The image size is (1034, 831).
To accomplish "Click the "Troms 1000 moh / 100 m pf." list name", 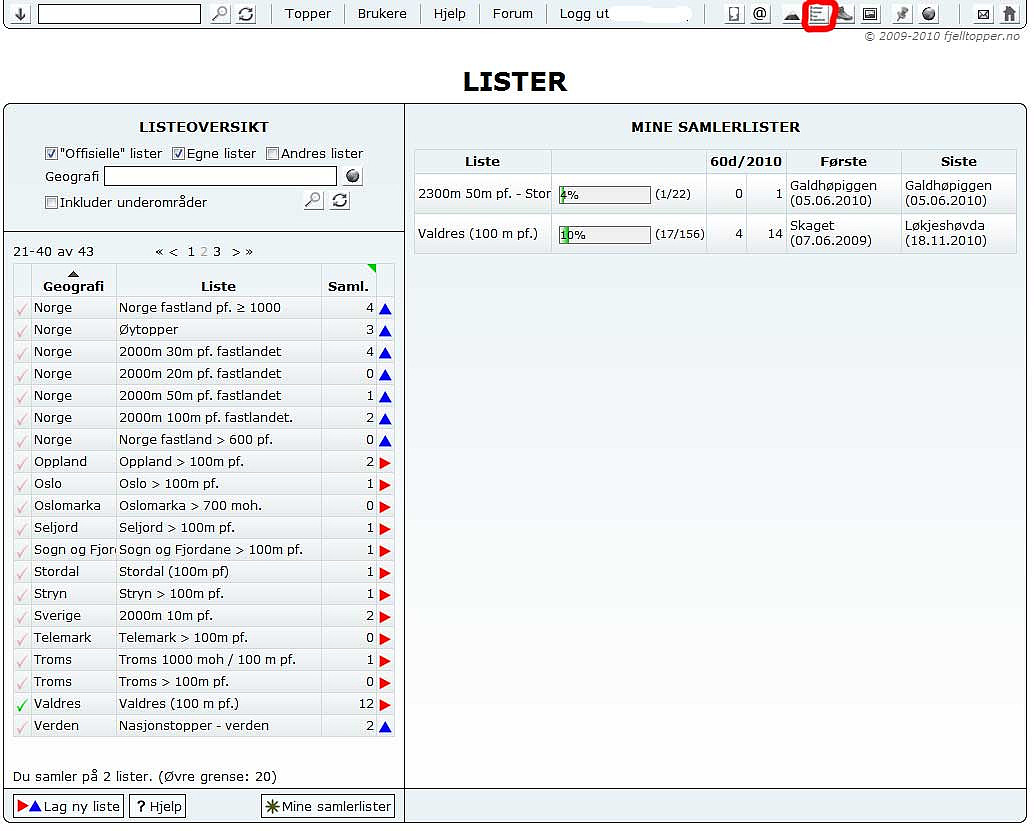I will [207, 660].
